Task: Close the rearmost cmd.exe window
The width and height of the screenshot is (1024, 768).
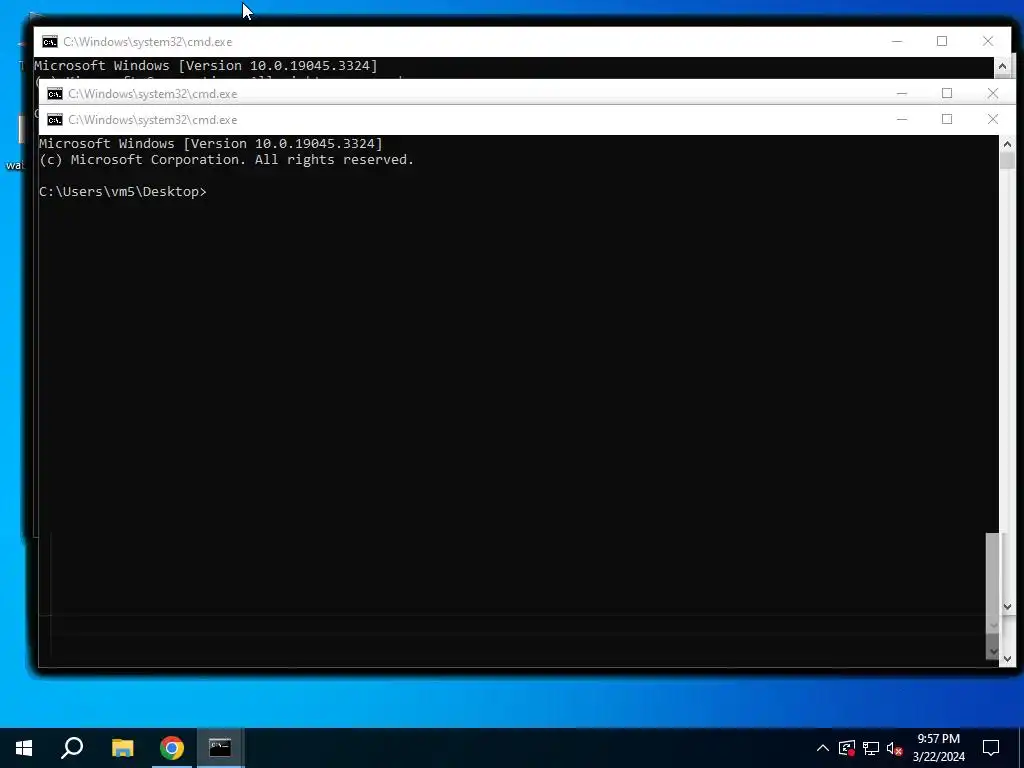Action: tap(988, 41)
